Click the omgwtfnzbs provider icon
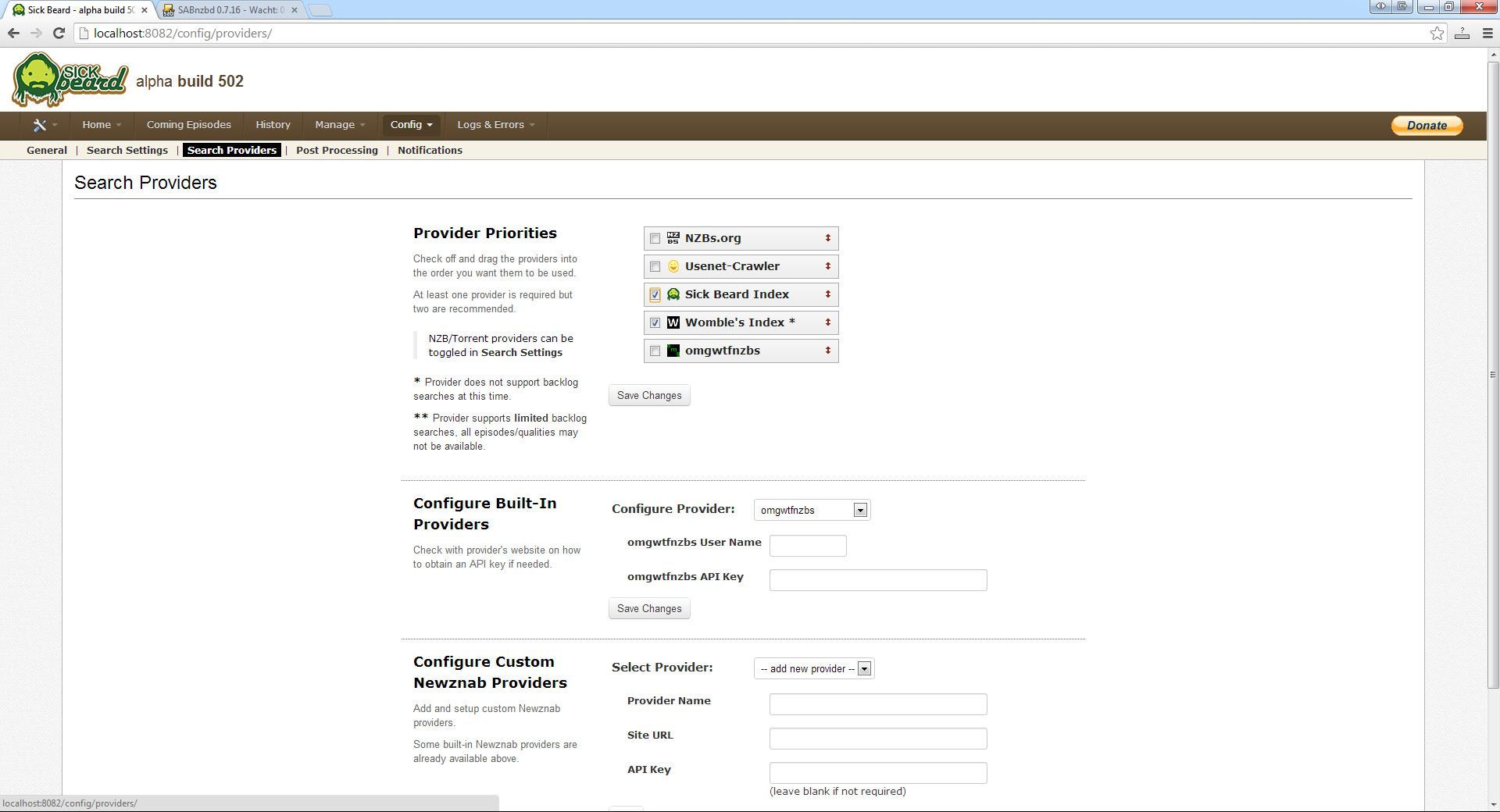This screenshot has height=812, width=1500. (x=673, y=351)
